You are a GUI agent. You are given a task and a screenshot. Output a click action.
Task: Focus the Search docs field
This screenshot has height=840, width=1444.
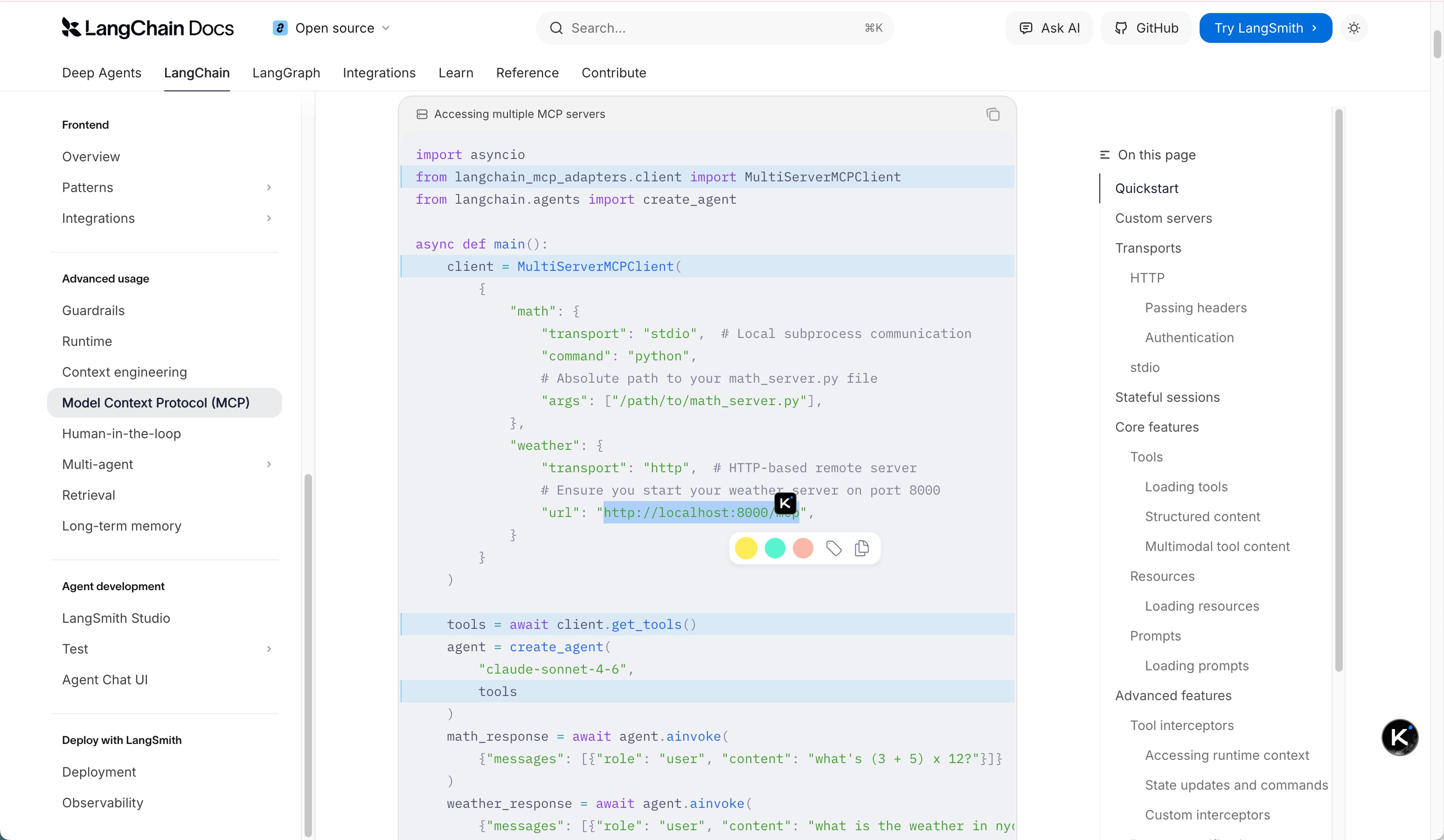(715, 28)
